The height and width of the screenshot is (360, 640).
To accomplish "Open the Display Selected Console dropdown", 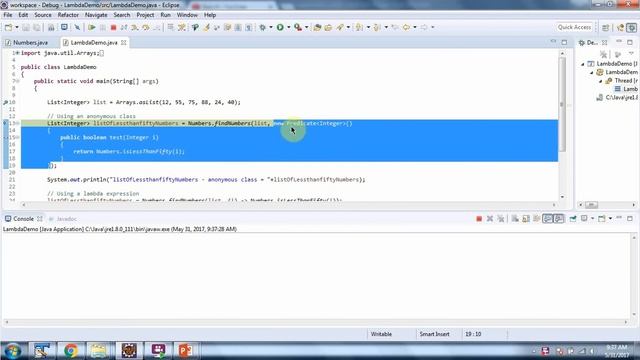I will (593, 219).
